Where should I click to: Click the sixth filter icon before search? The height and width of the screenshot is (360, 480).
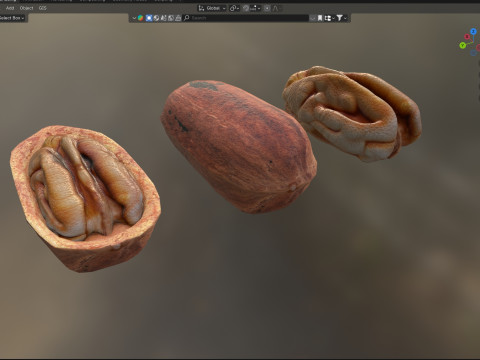[x=178, y=18]
